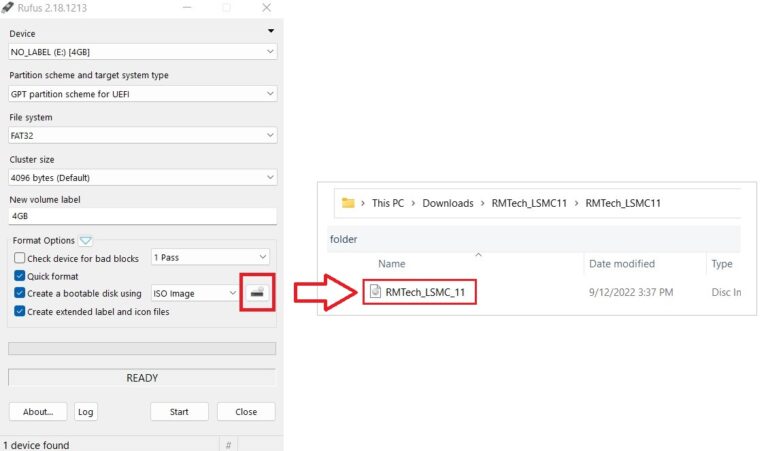This screenshot has width=768, height=451.
Task: Open the Log button
Action: [86, 412]
